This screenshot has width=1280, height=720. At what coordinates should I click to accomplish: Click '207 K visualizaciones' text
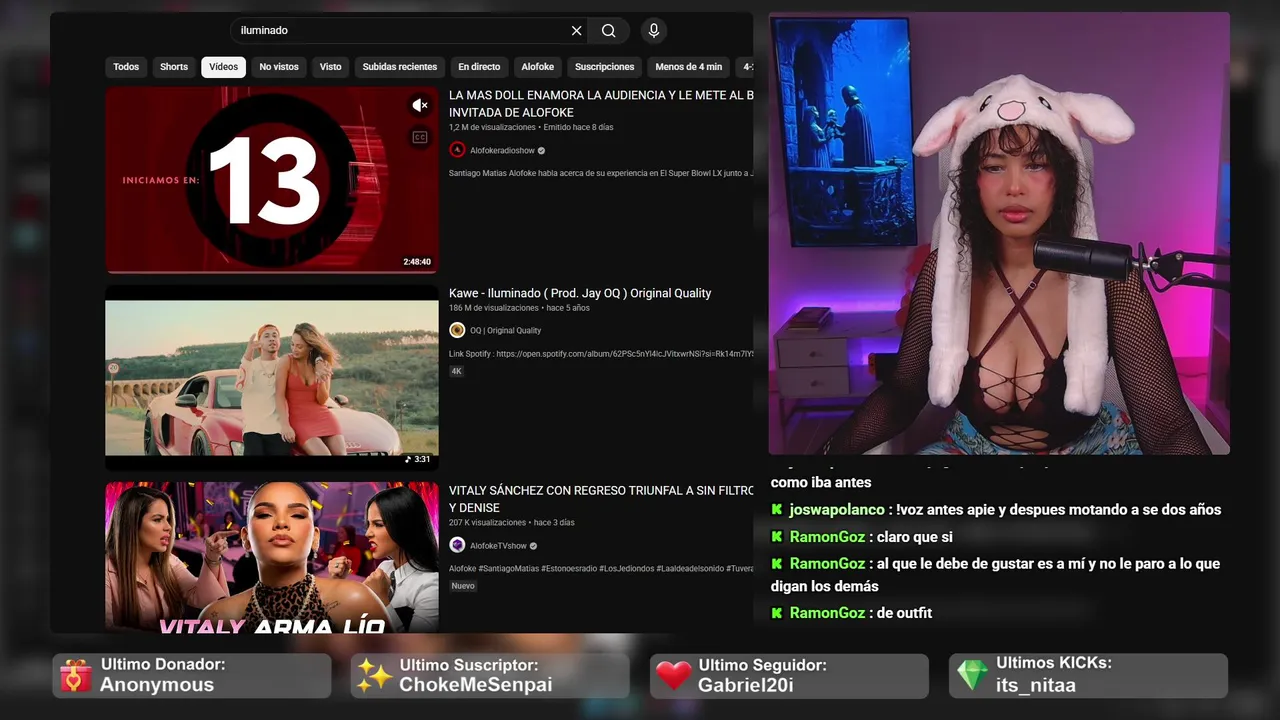[487, 523]
